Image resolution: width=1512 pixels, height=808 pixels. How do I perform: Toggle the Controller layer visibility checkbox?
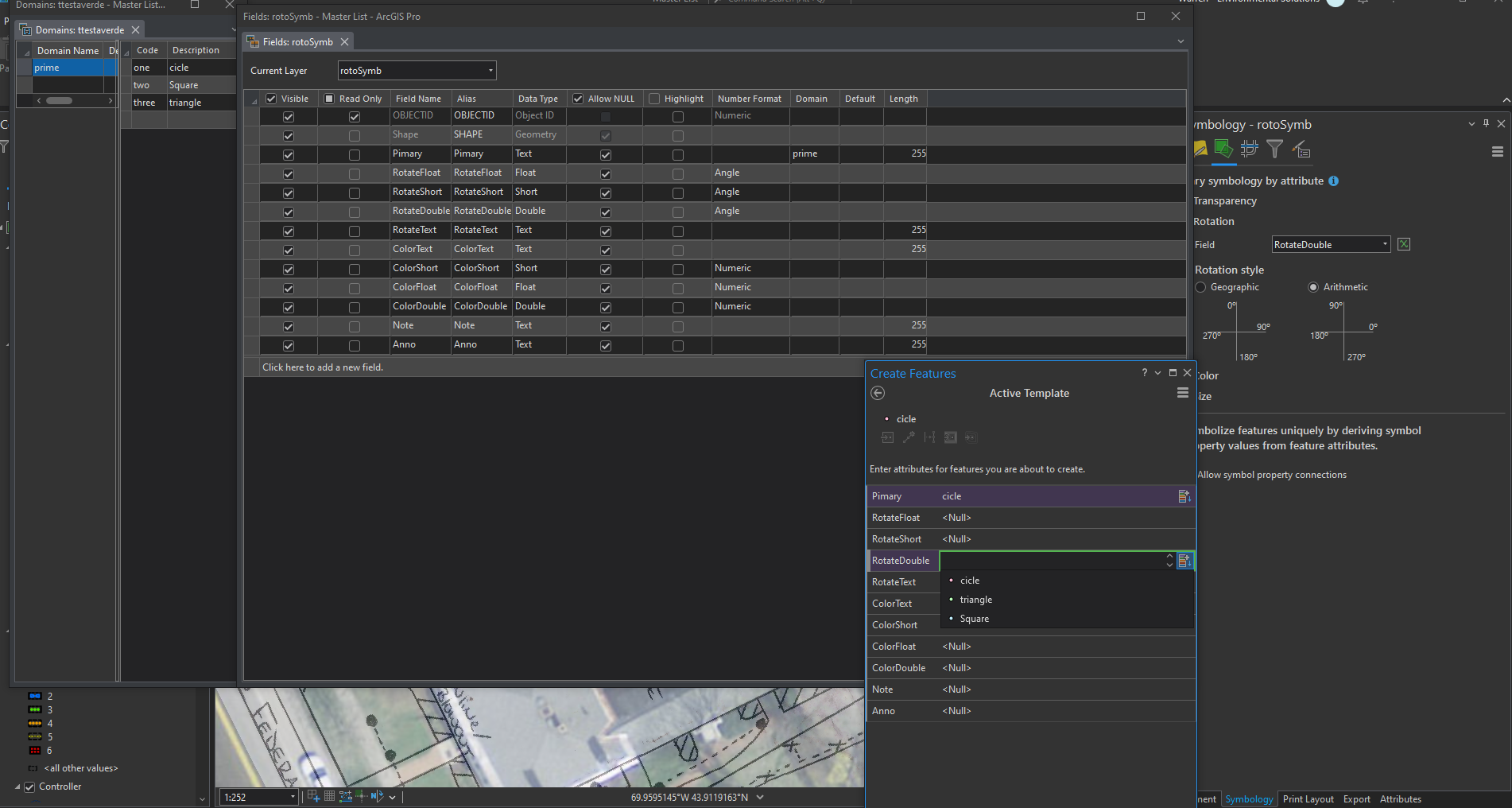(29, 787)
